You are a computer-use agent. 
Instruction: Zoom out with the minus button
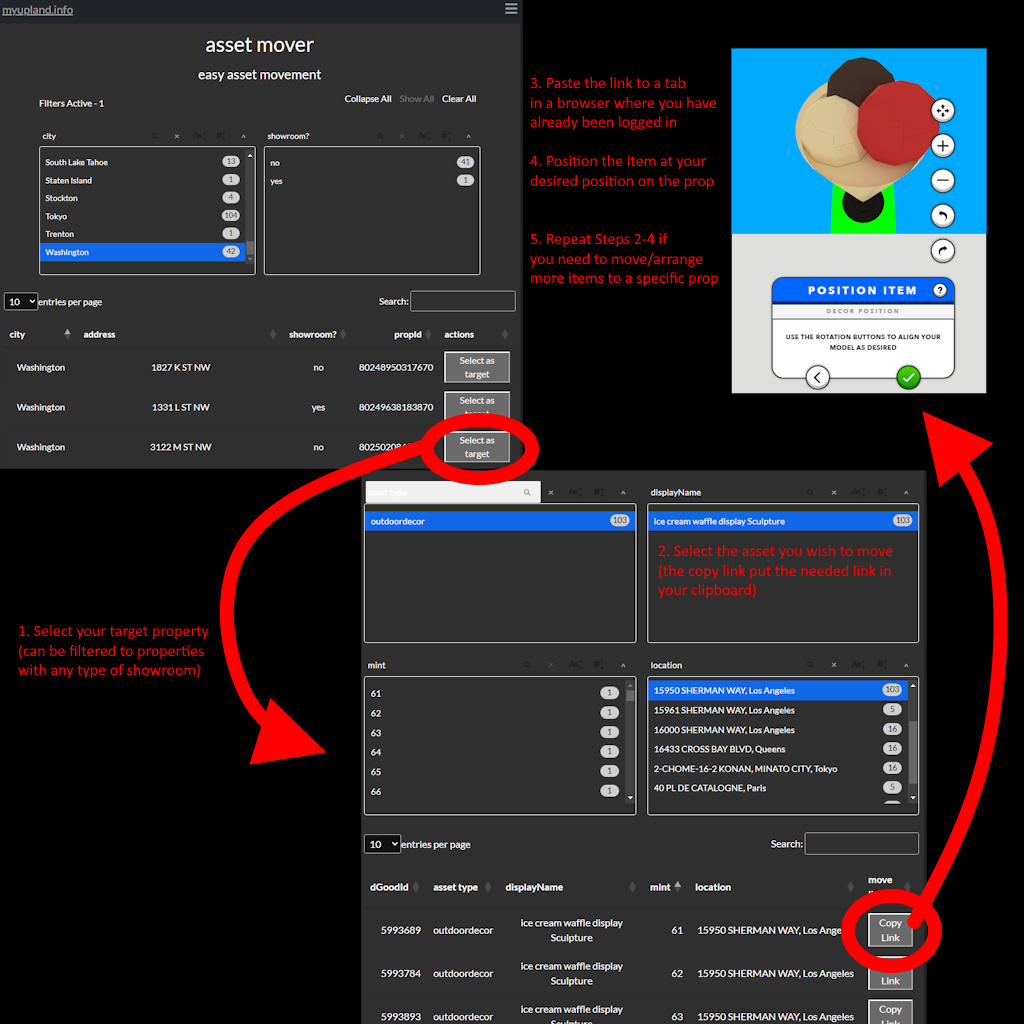point(942,181)
